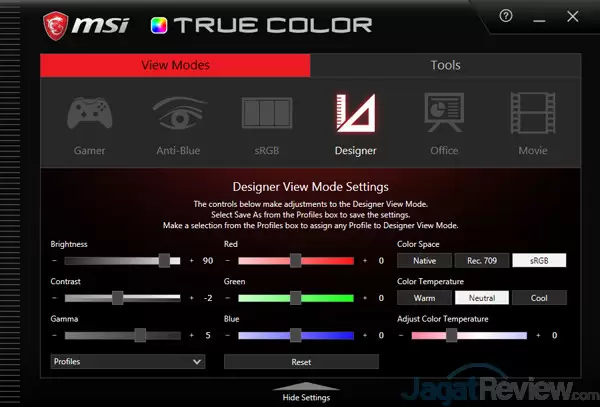The image size is (600, 407).
Task: Set Color Space to Rec. 709
Action: 482,260
